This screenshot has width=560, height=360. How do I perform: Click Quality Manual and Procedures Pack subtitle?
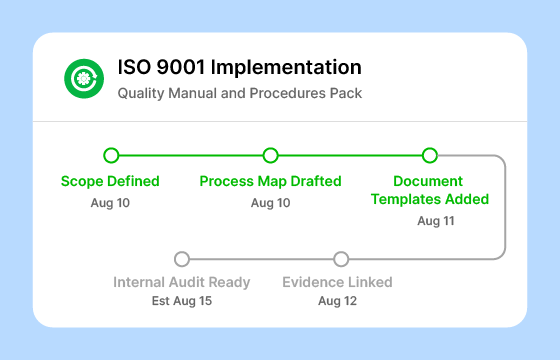(240, 93)
